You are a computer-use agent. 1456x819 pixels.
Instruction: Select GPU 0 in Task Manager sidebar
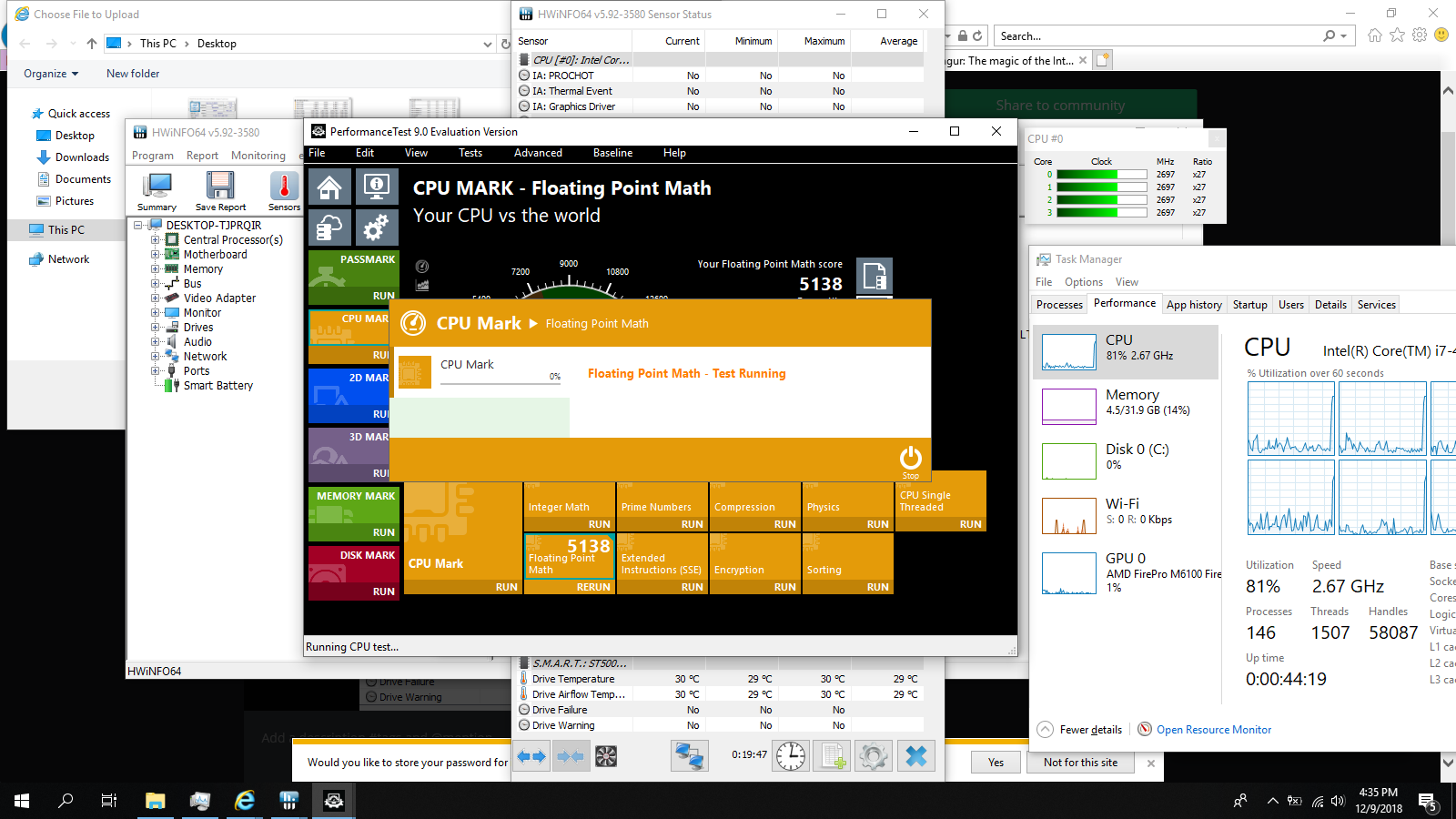click(x=1126, y=572)
